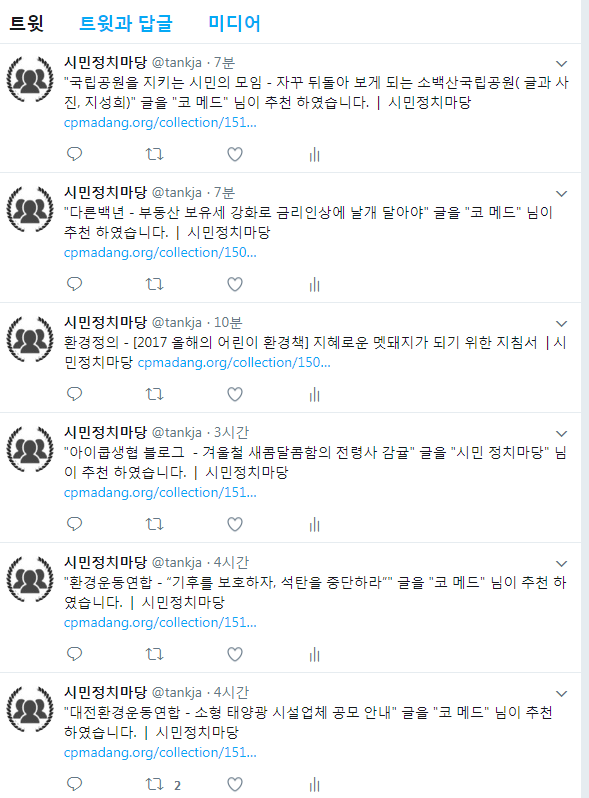Screen dimensions: 589x798
Task: Like the 환경정의 어린이 환경책 tweet
Action: 235,394
